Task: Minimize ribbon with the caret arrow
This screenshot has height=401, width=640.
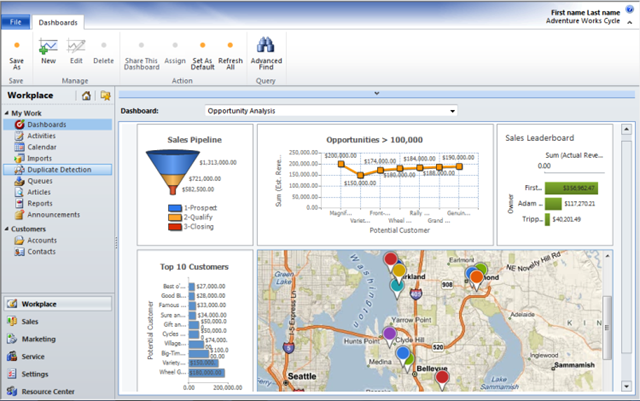Action: (630, 22)
